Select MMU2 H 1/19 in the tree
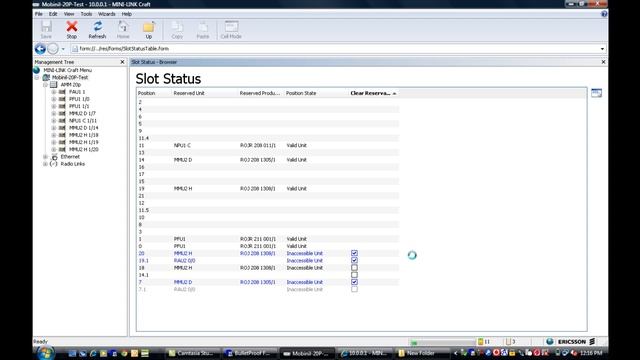Image resolution: width=640 pixels, height=360 pixels. [x=84, y=142]
